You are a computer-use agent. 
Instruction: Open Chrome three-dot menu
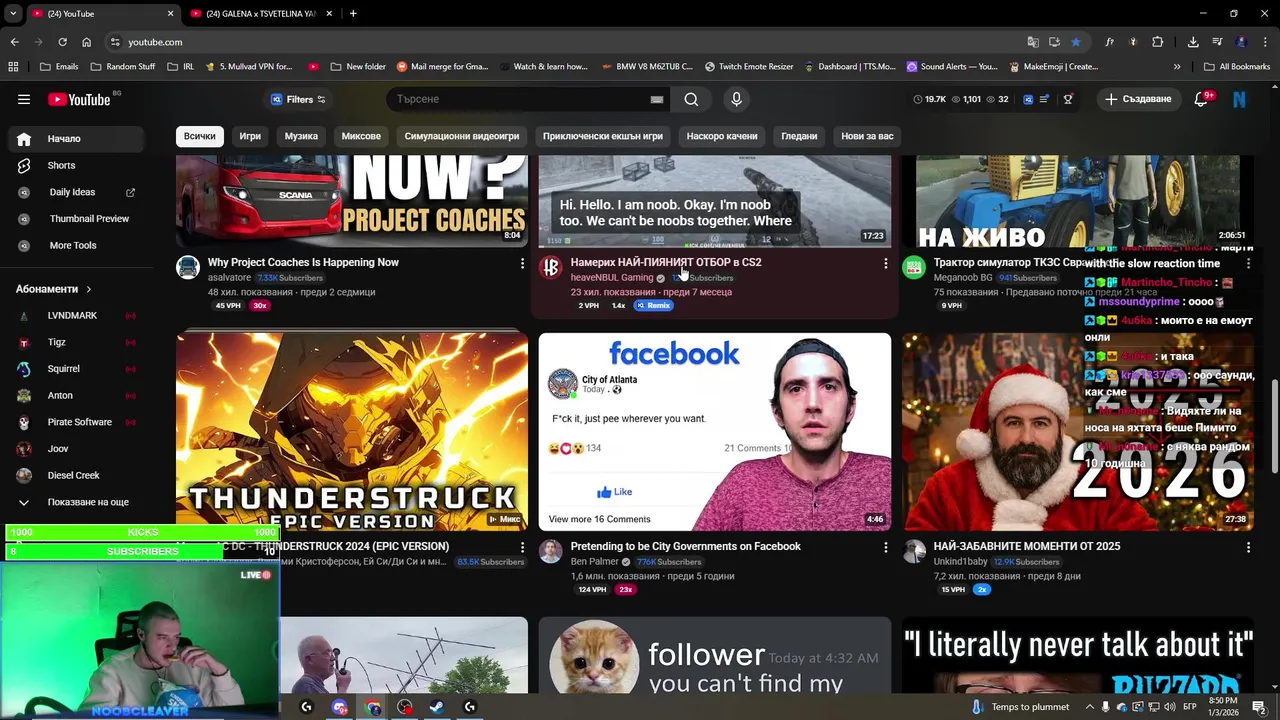click(1265, 42)
